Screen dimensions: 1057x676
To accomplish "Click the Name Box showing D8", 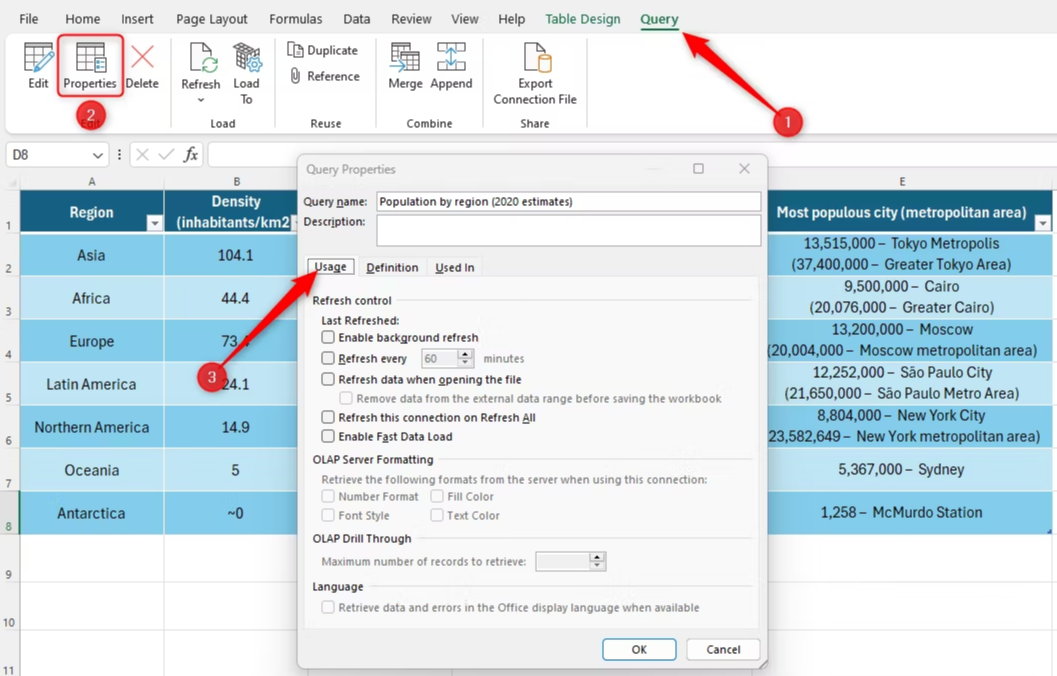I will click(47, 155).
